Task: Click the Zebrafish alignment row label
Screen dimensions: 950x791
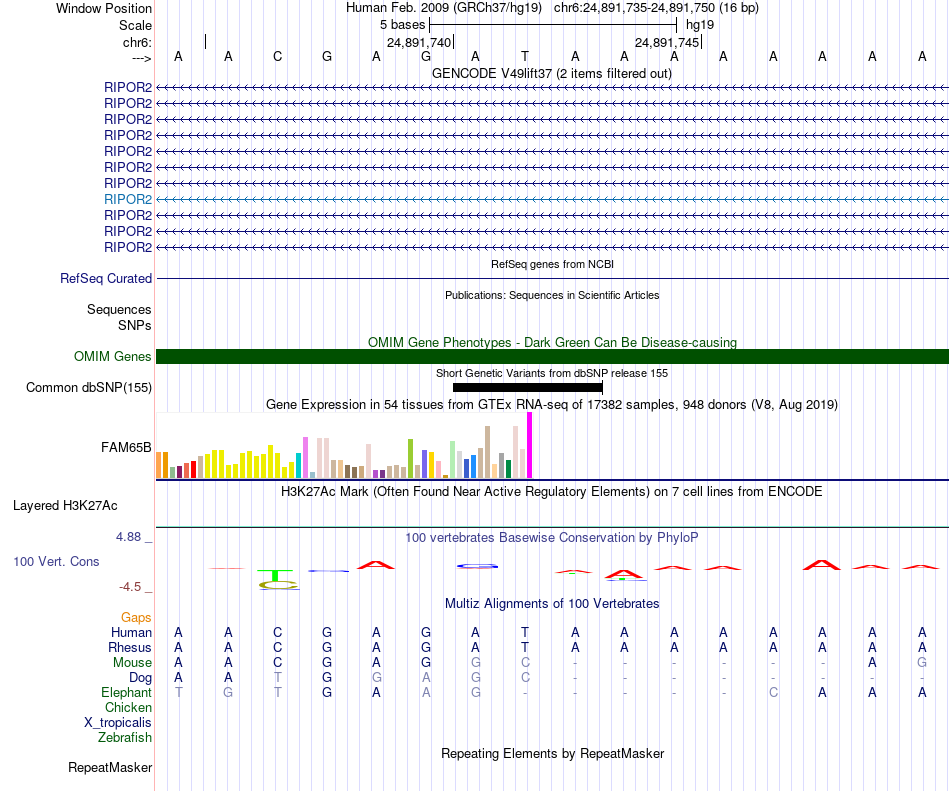Action: (x=125, y=738)
